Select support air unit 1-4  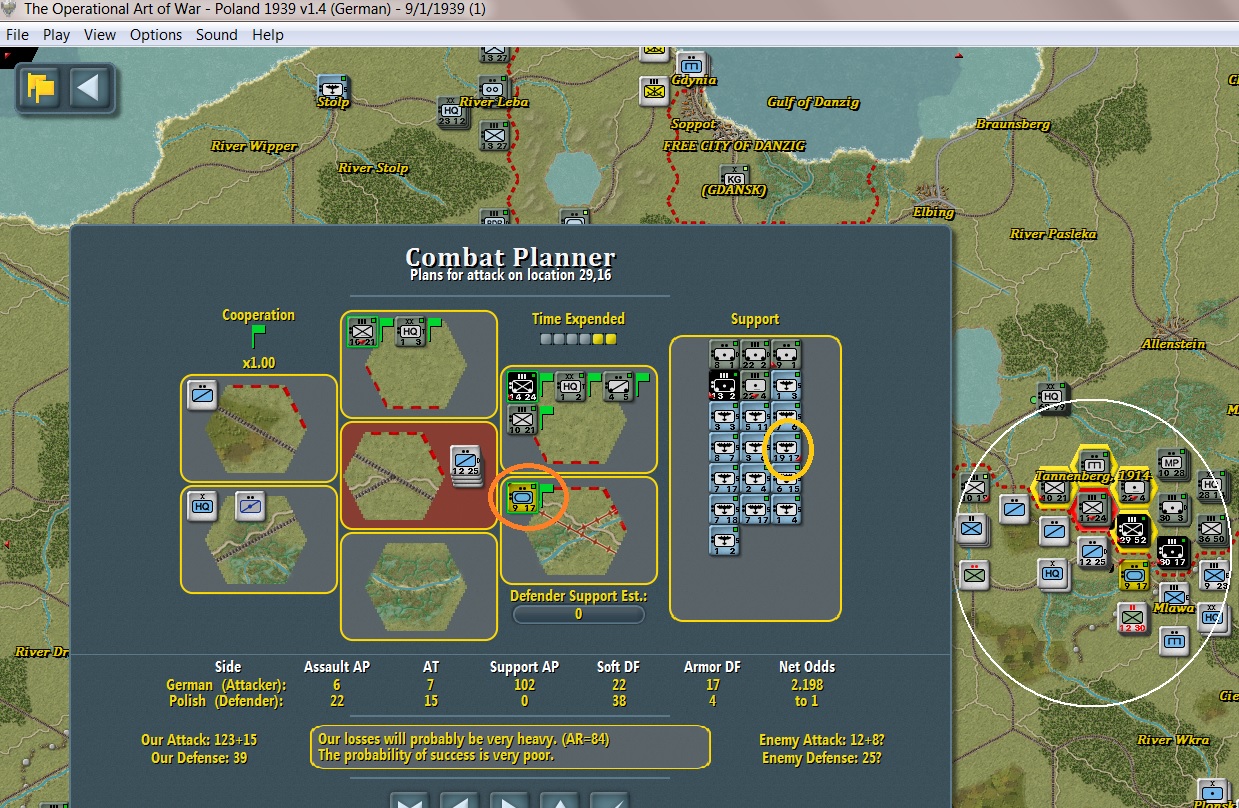coord(786,509)
